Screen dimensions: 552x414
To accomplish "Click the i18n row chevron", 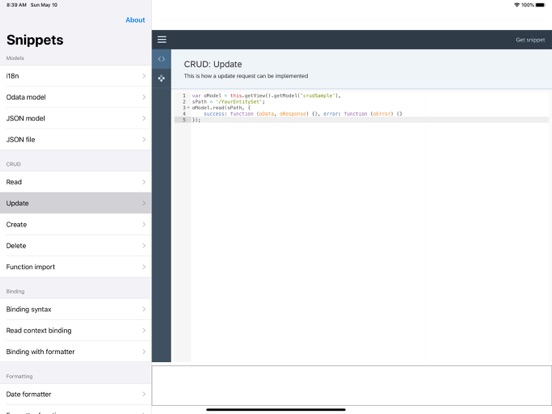I will [x=144, y=76].
